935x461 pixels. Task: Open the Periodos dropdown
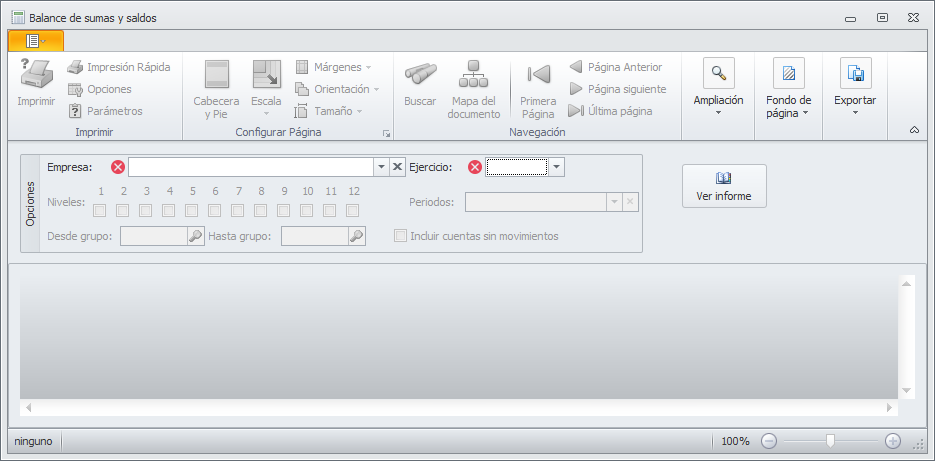[615, 202]
